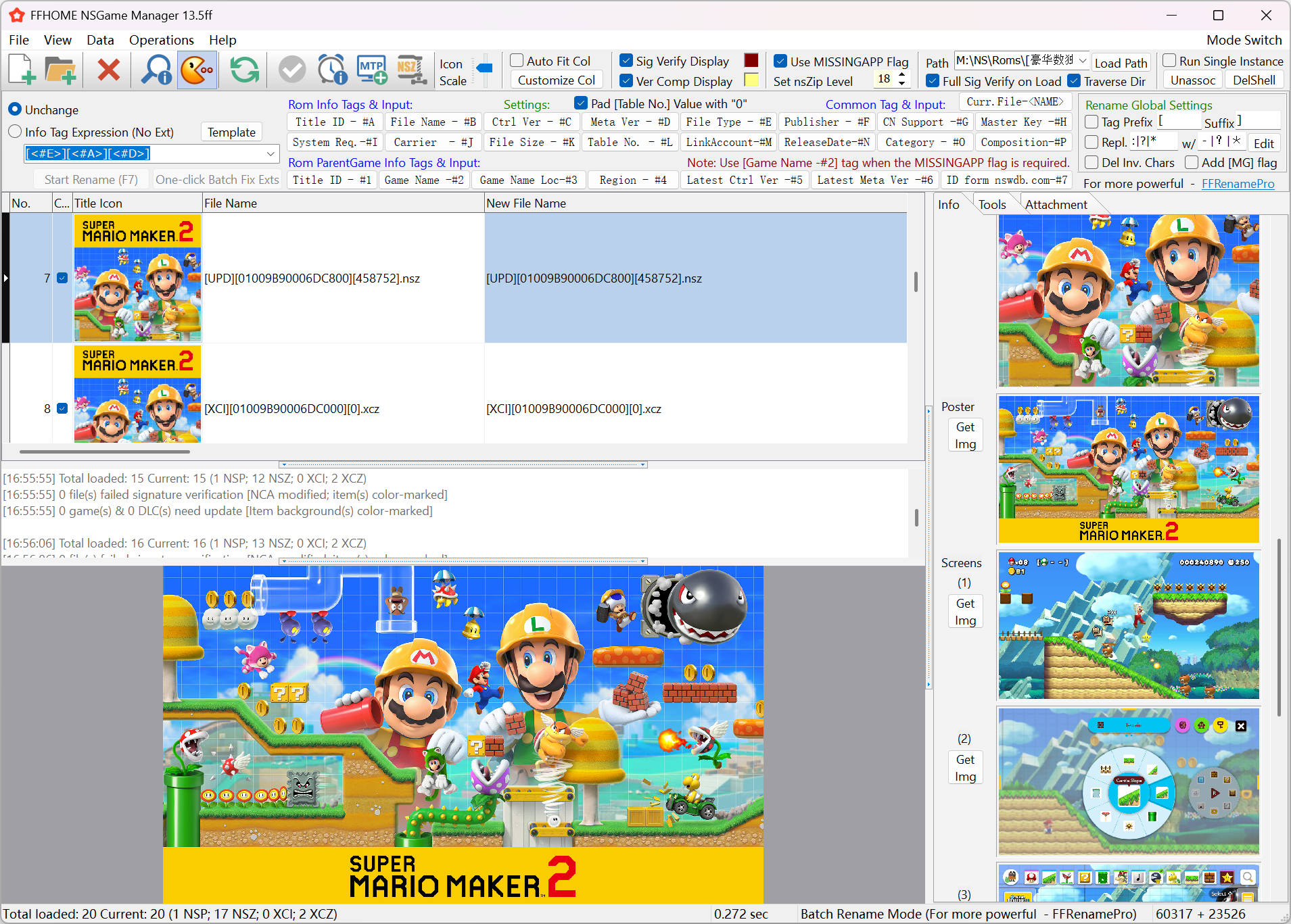The image size is (1291, 924).
Task: Toggle Pad [Table No.] Value with "0"
Action: (580, 103)
